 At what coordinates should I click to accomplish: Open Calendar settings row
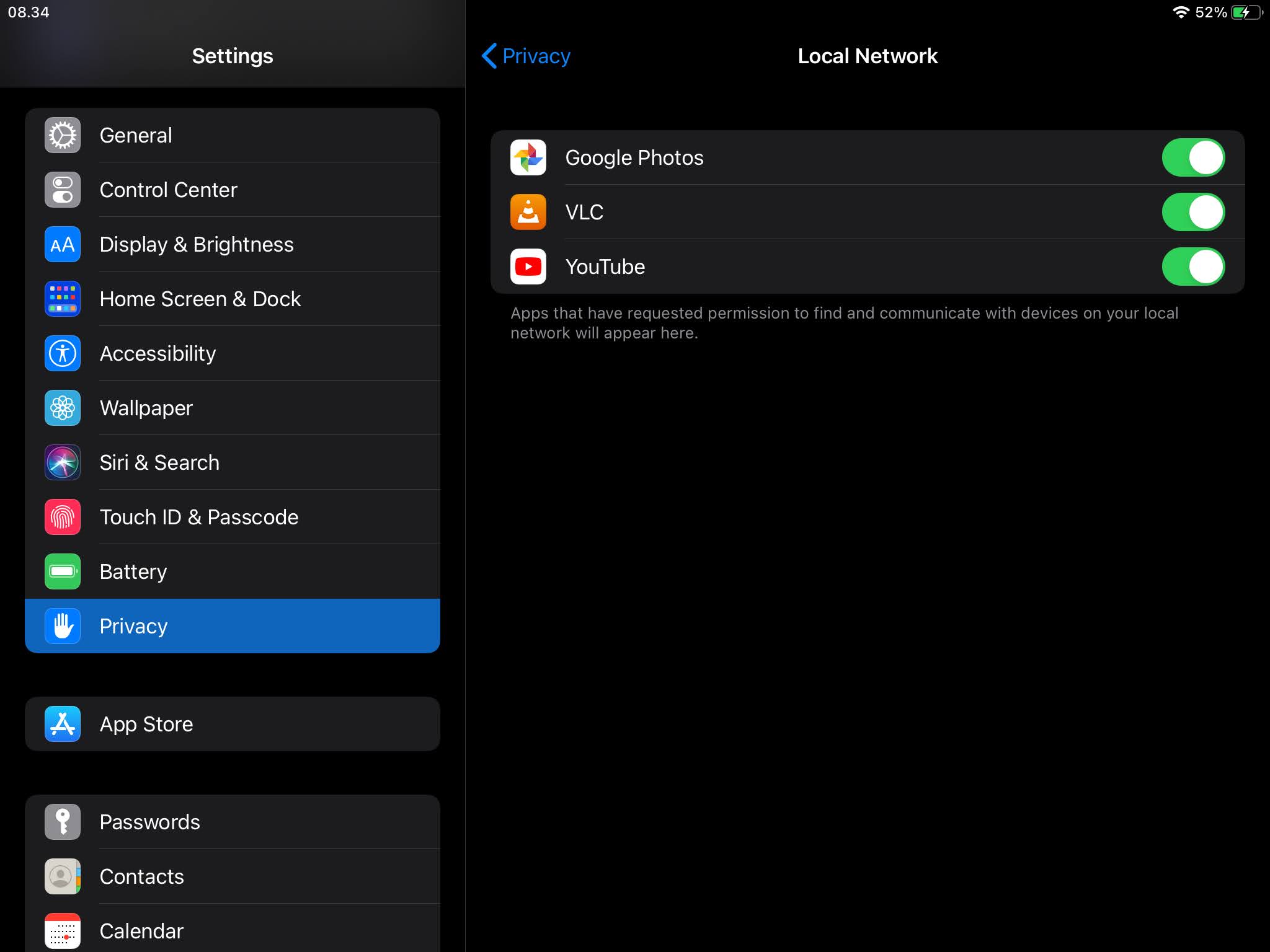(233, 931)
